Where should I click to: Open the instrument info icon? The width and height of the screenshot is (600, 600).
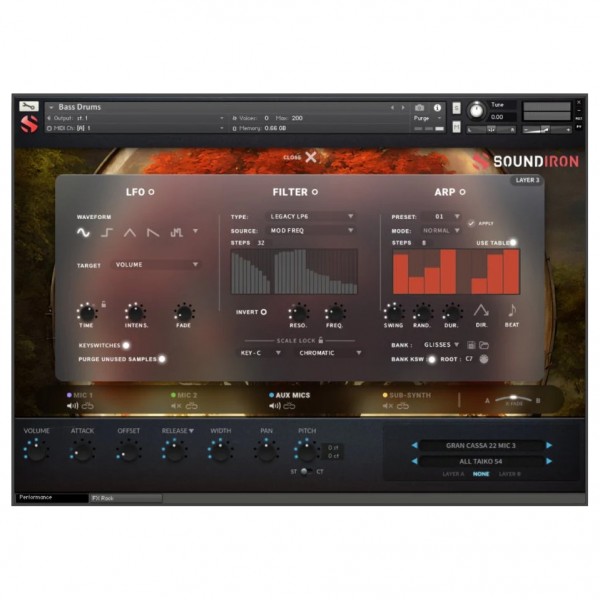pyautogui.click(x=437, y=108)
